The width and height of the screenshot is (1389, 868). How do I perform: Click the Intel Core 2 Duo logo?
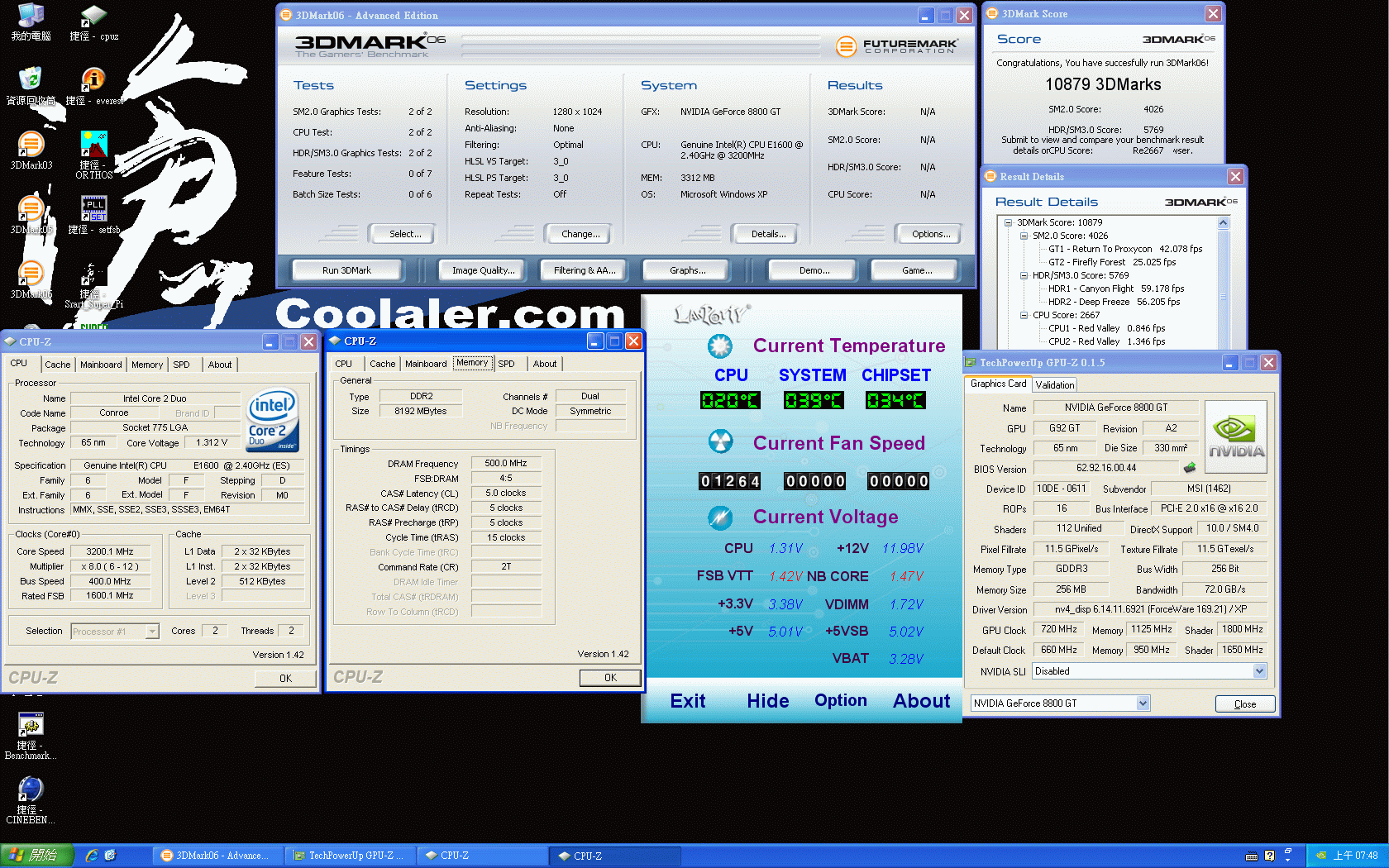coord(272,421)
